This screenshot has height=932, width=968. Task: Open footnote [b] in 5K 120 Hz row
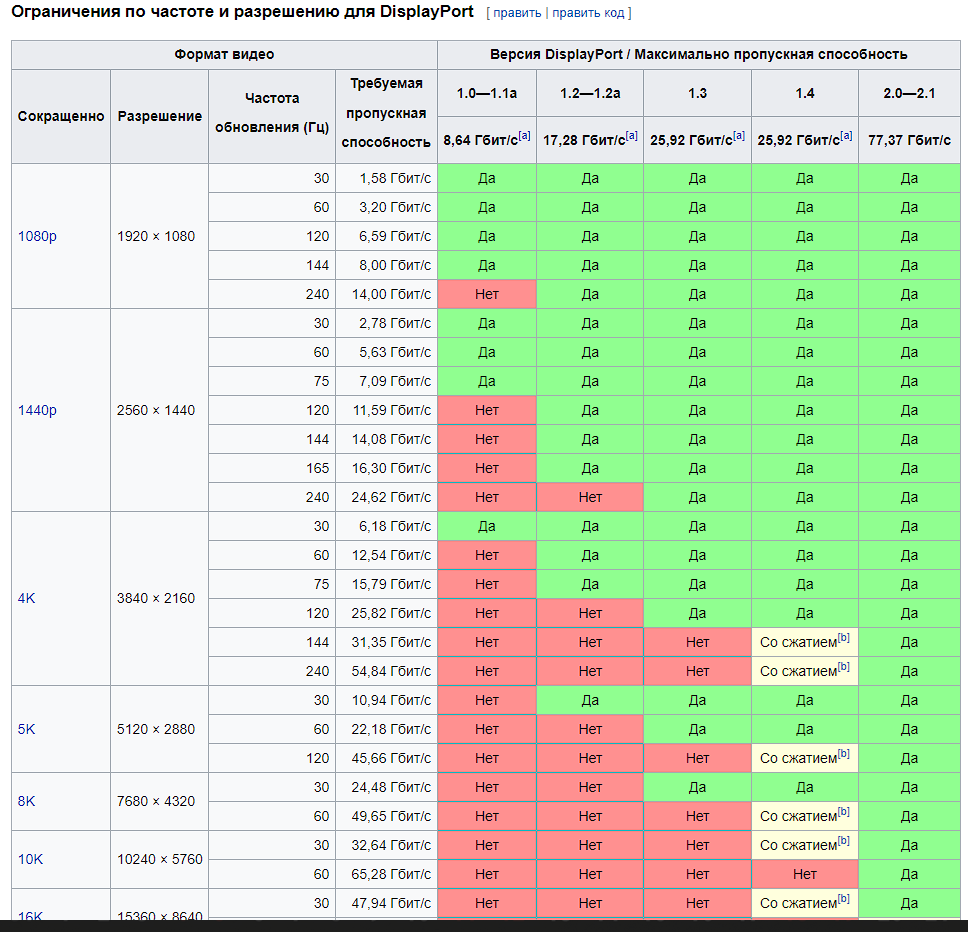pos(843,754)
